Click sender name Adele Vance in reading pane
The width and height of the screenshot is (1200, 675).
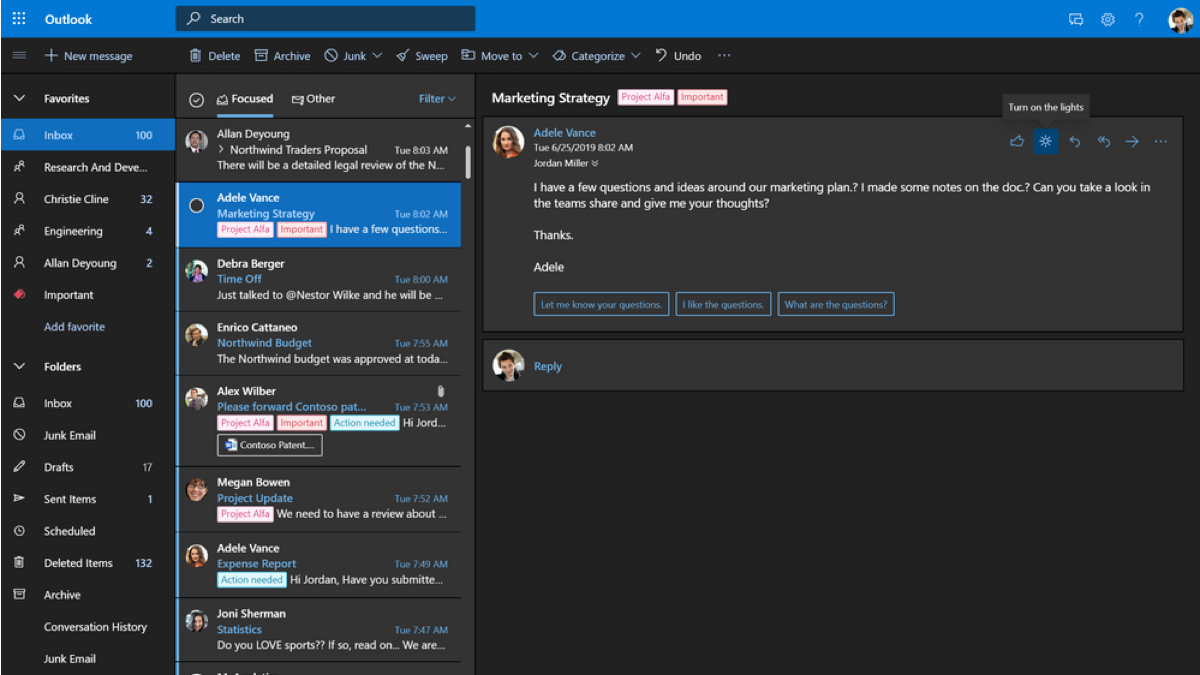click(x=565, y=133)
